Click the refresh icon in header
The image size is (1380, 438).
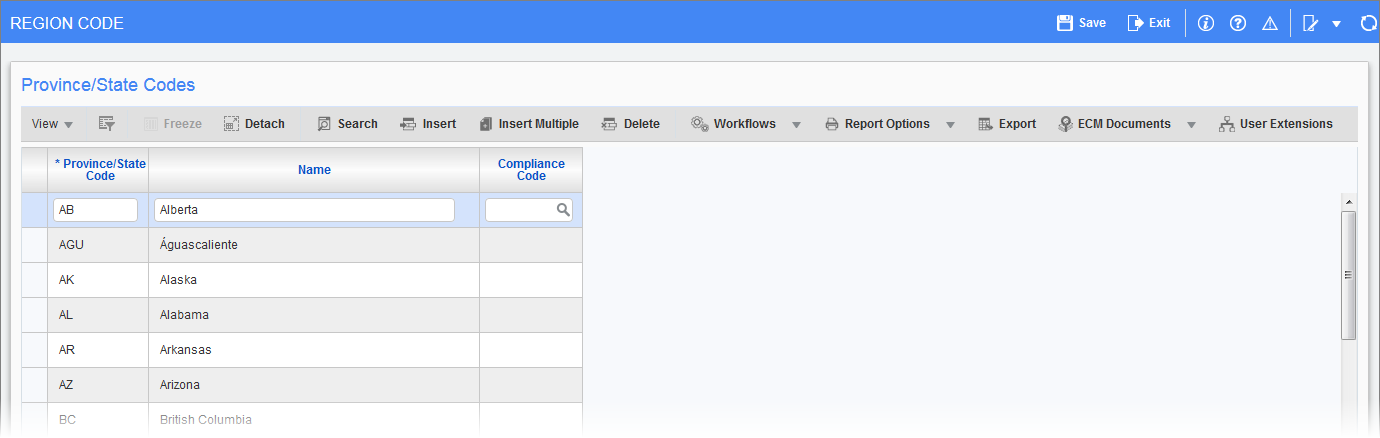[1369, 23]
